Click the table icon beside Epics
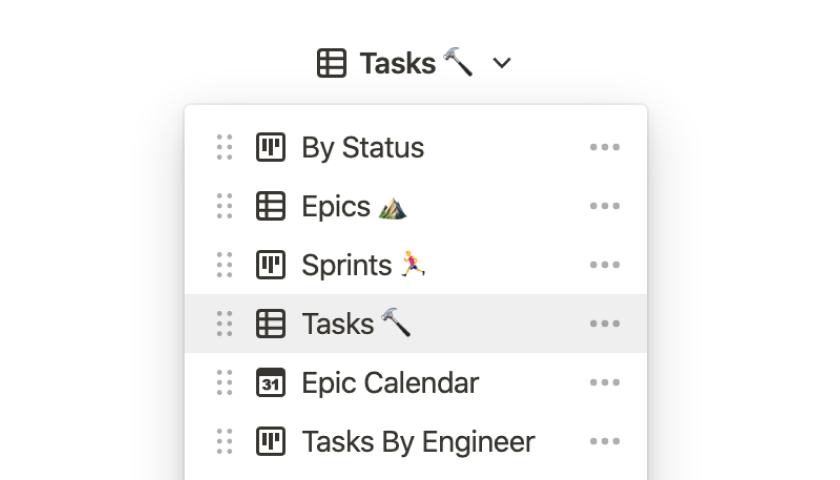Viewport: 840px width, 480px height. click(x=270, y=207)
